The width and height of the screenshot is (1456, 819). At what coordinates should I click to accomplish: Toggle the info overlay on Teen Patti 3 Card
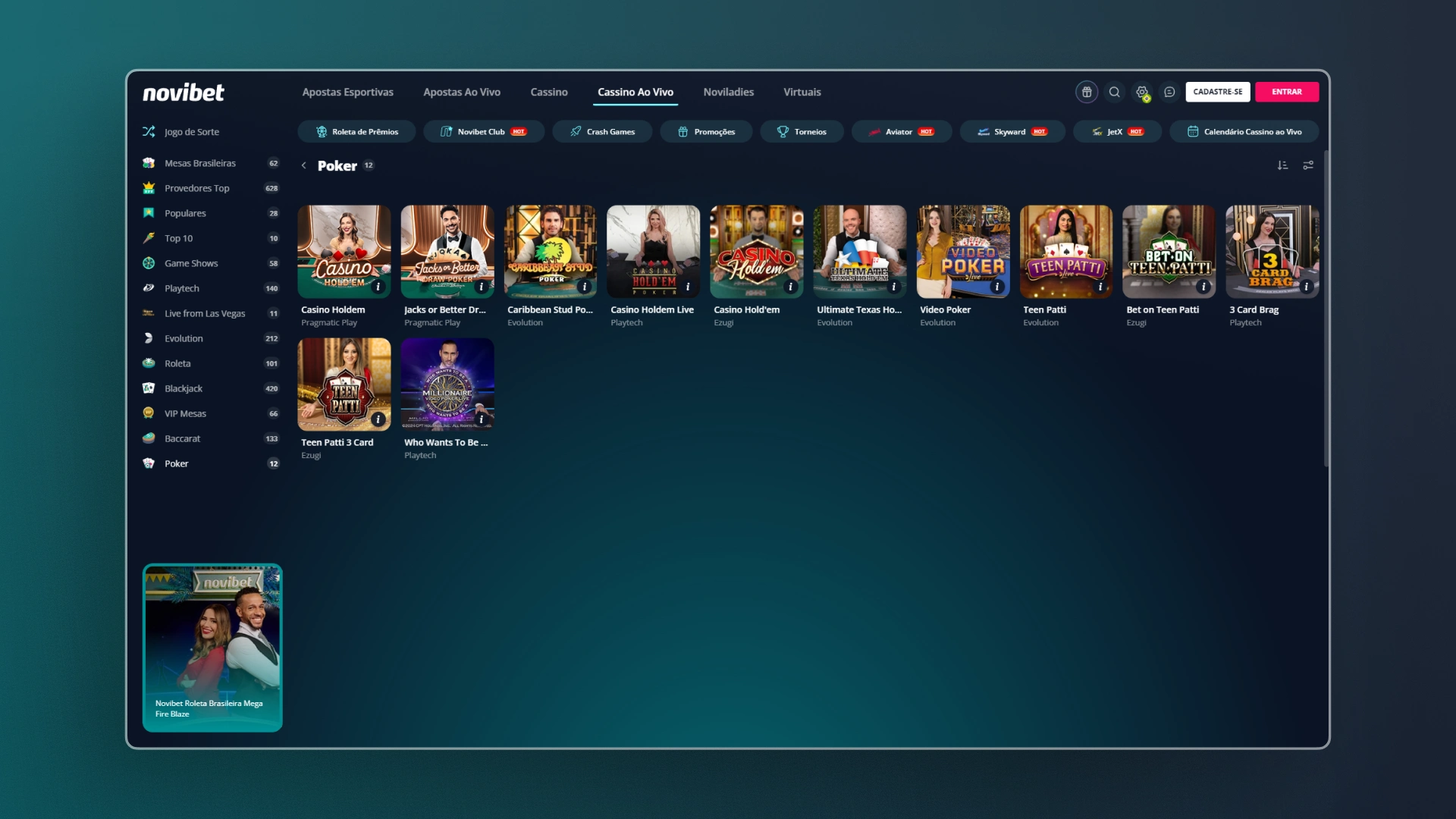click(x=378, y=420)
